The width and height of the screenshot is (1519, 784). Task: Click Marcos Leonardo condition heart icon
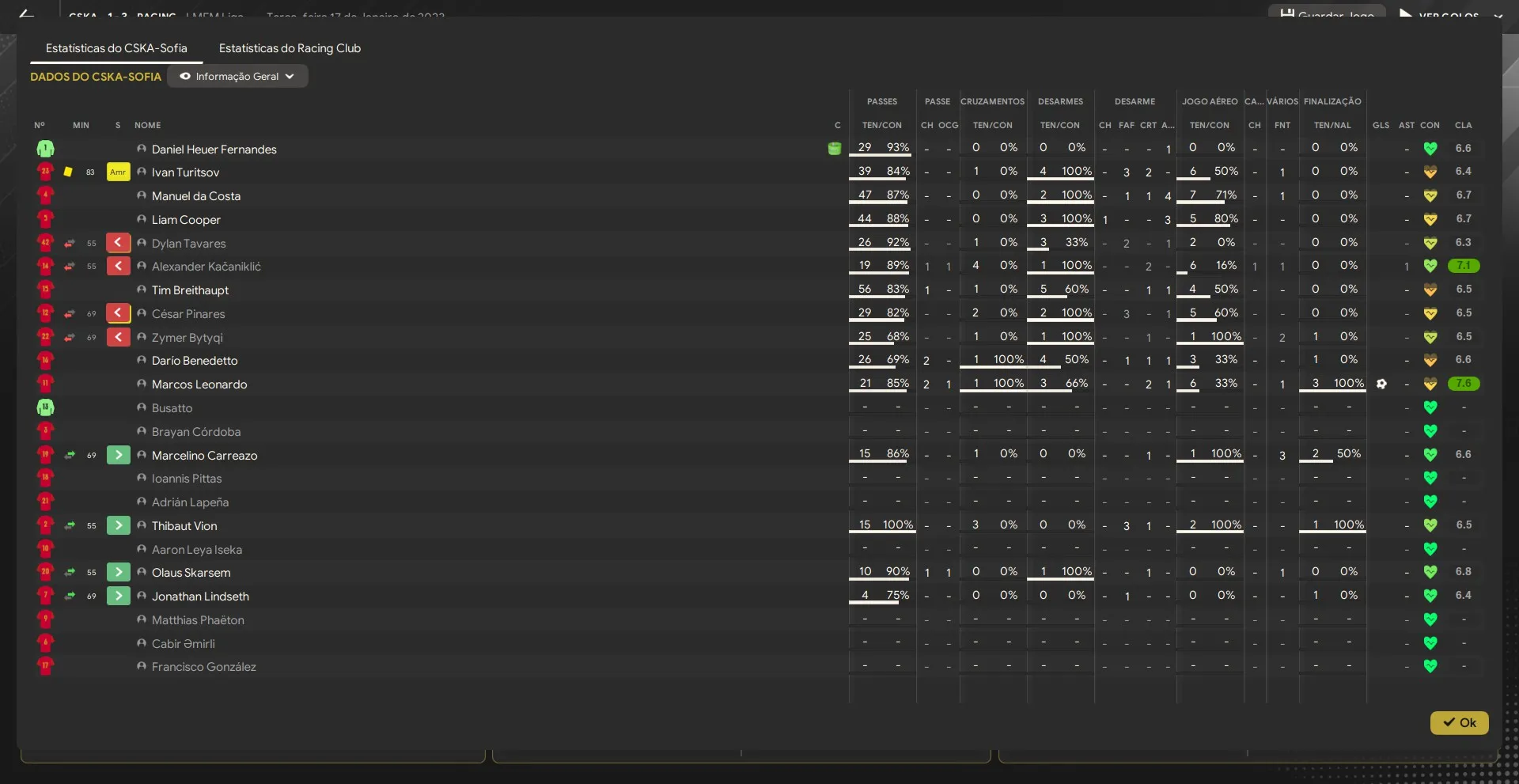tap(1430, 384)
